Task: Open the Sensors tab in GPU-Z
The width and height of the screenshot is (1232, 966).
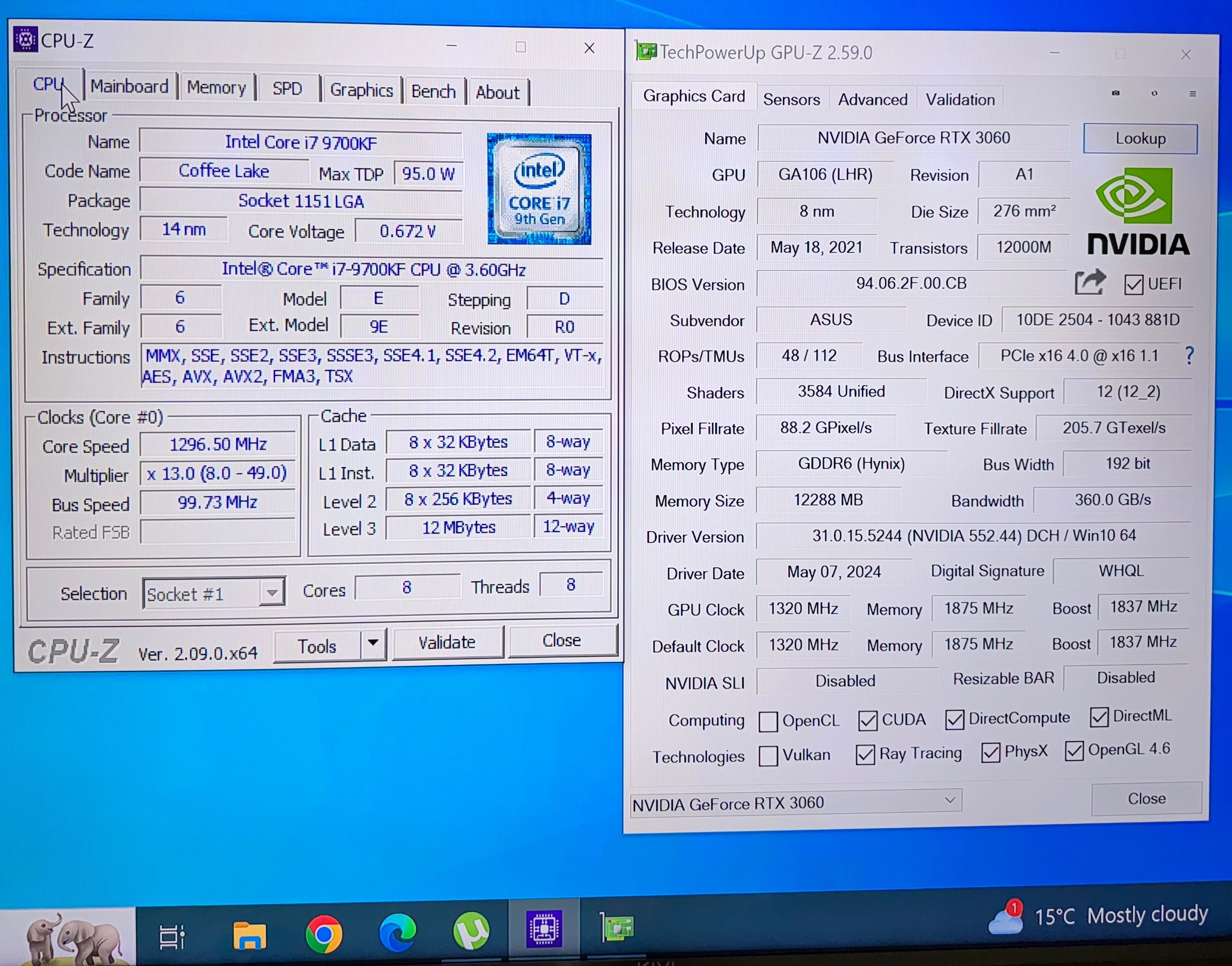Action: tap(792, 99)
